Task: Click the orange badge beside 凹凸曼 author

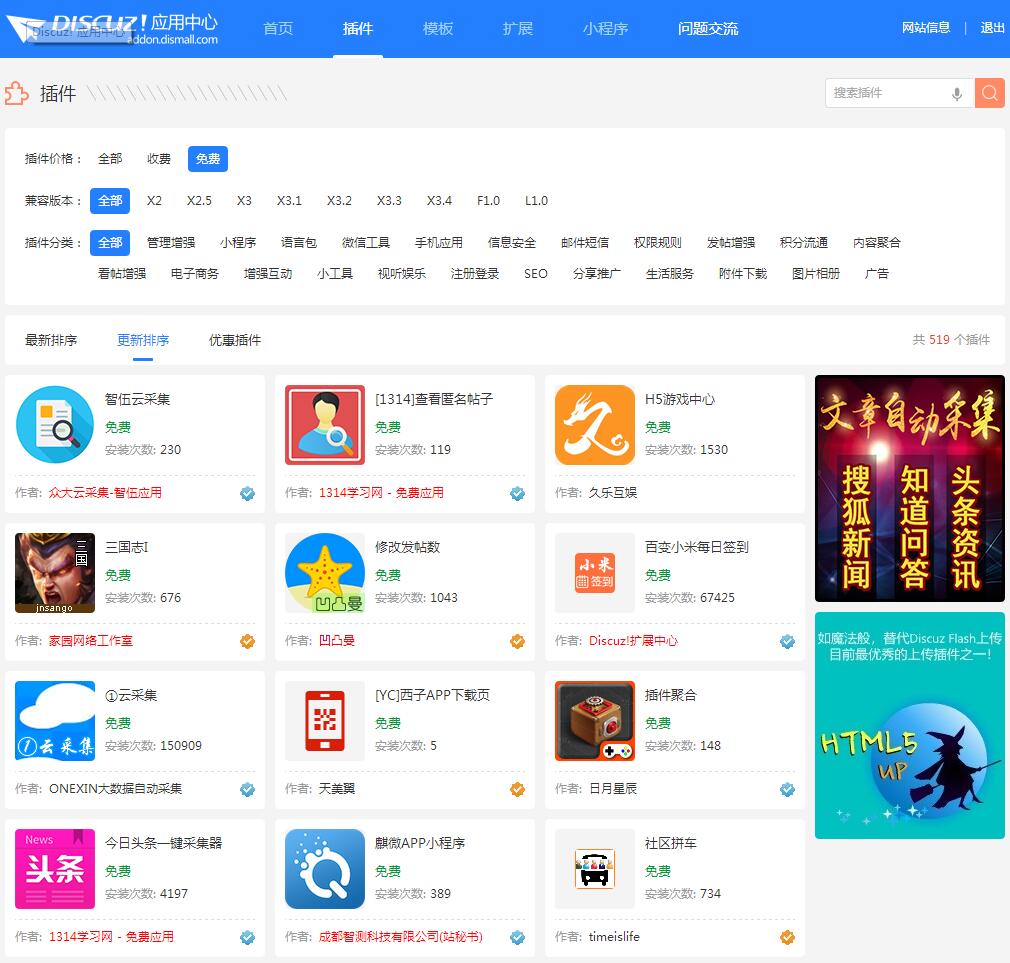Action: [517, 642]
